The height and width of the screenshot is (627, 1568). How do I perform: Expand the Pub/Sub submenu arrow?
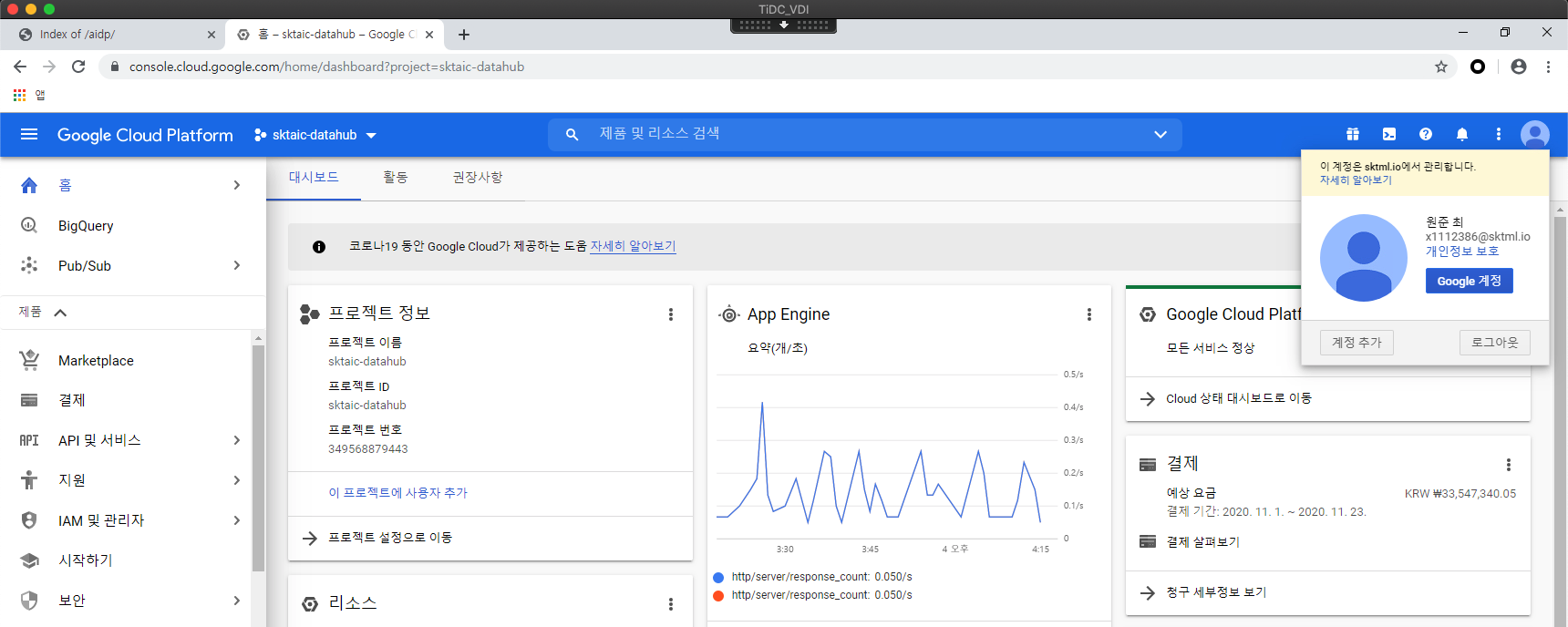click(237, 266)
